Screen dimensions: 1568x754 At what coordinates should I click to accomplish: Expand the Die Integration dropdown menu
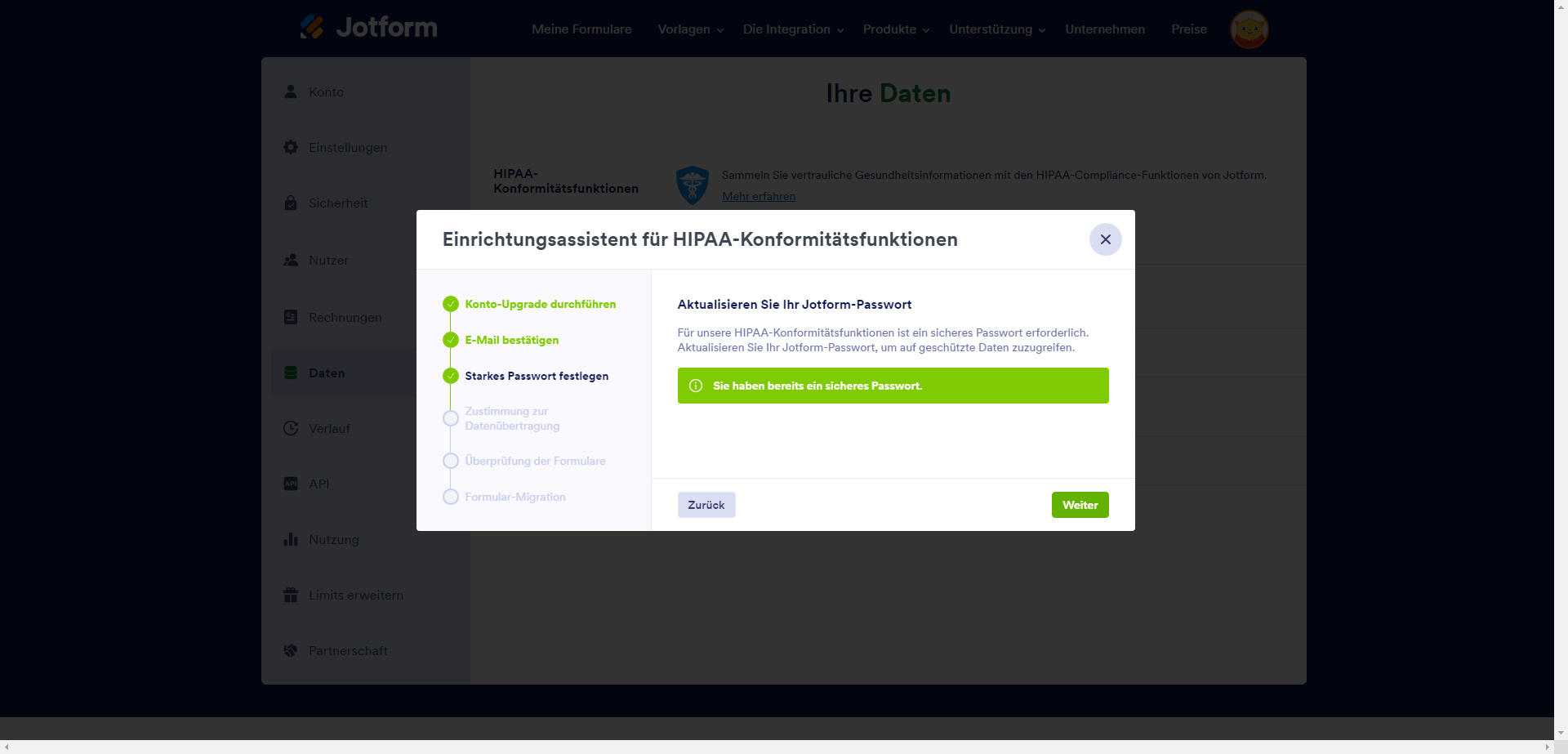point(794,29)
